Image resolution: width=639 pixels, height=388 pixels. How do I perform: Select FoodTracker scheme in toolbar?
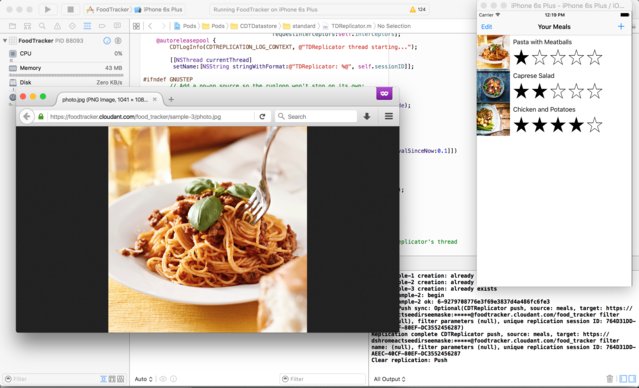tap(108, 9)
